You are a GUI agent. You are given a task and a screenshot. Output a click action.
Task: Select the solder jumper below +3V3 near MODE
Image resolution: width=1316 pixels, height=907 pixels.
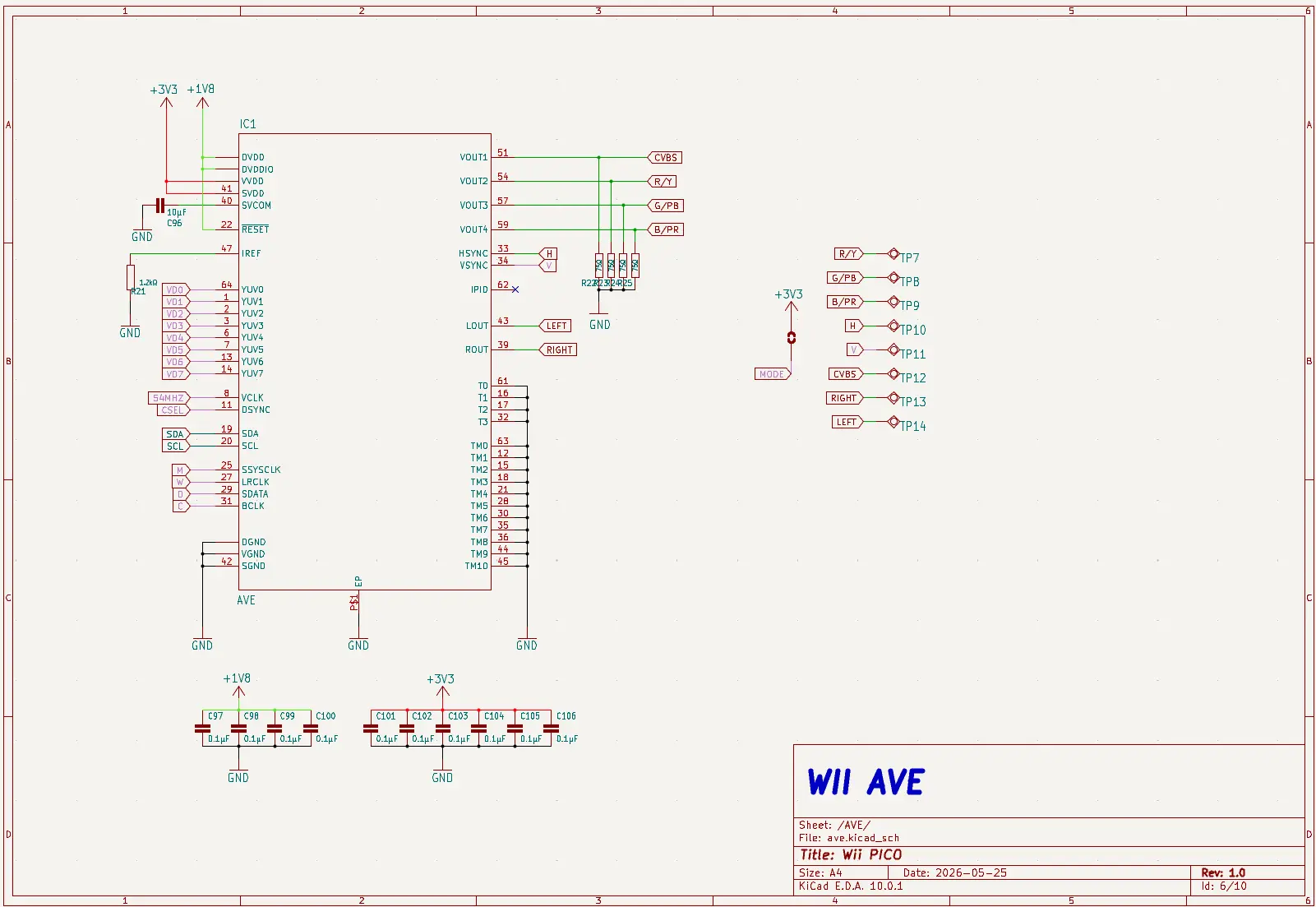(x=792, y=337)
